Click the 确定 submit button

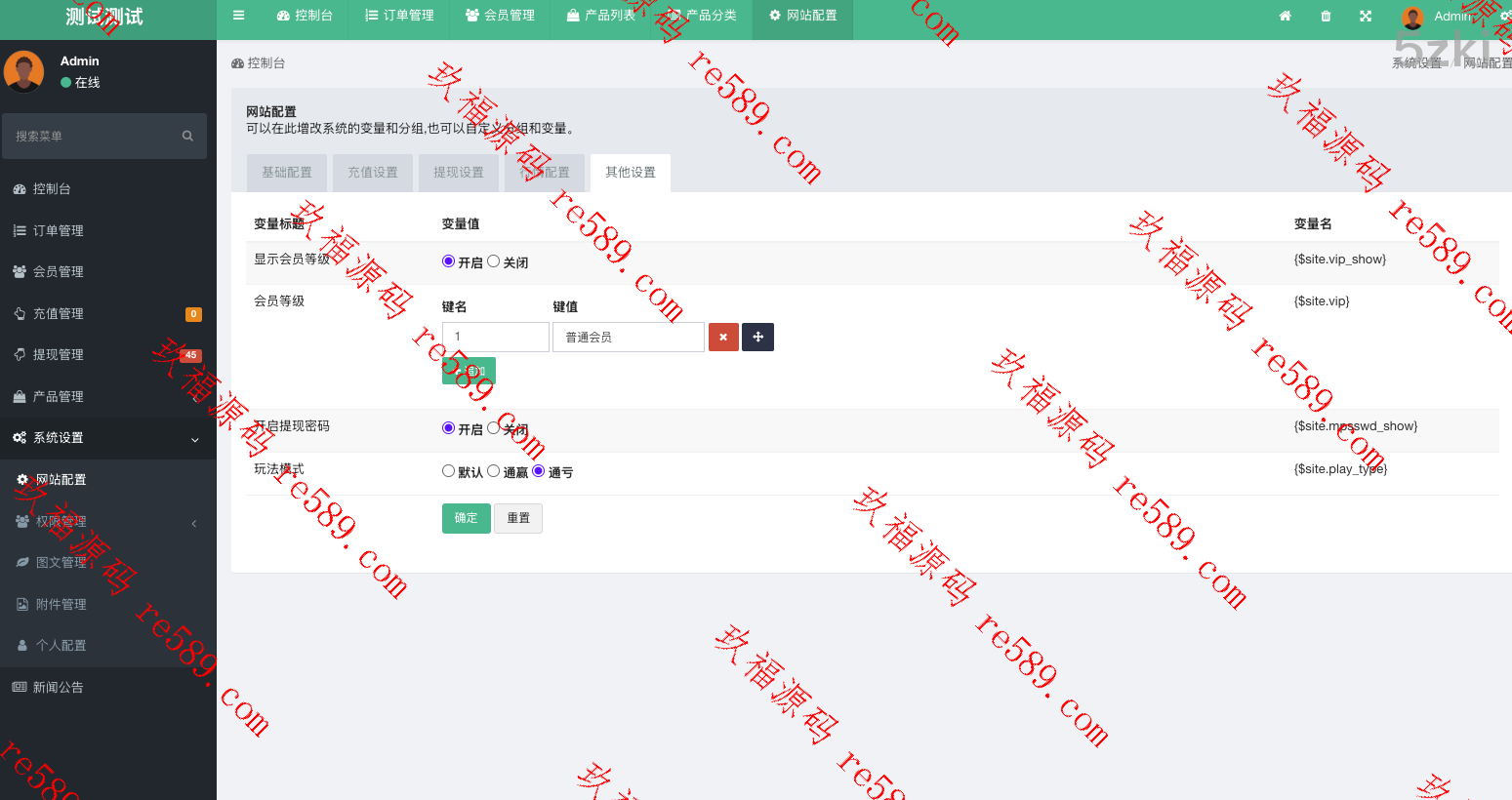467,518
